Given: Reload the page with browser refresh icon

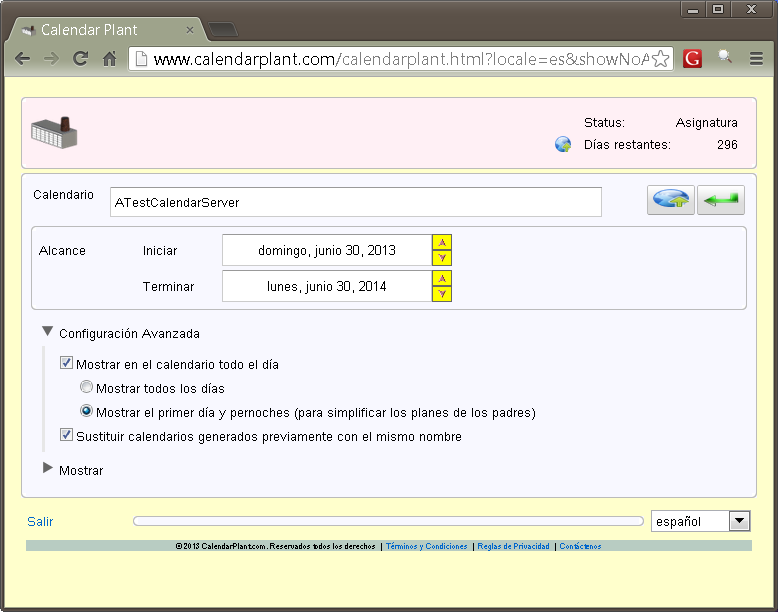Looking at the screenshot, I should (80, 59).
